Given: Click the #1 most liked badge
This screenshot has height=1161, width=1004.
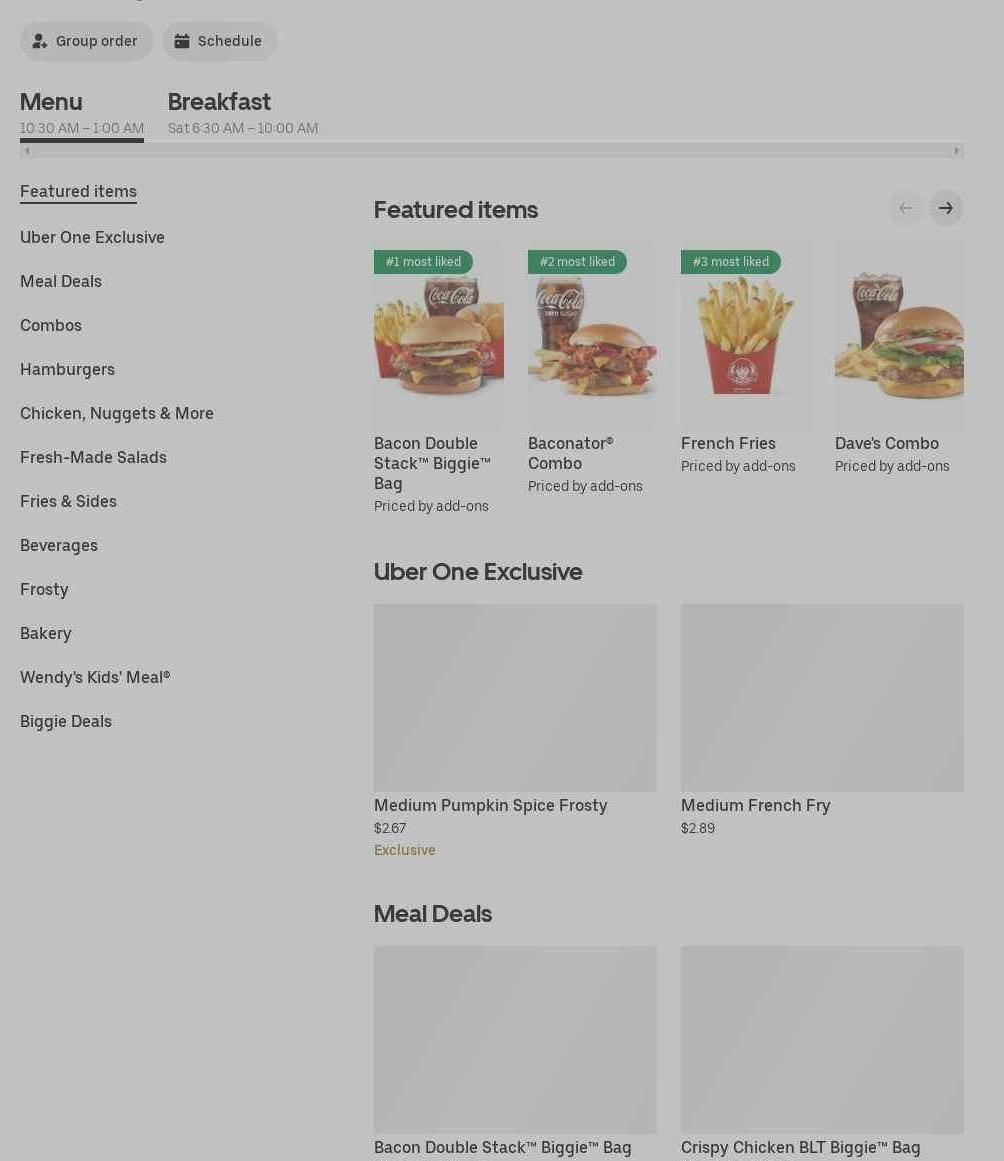Looking at the screenshot, I should point(423,262).
